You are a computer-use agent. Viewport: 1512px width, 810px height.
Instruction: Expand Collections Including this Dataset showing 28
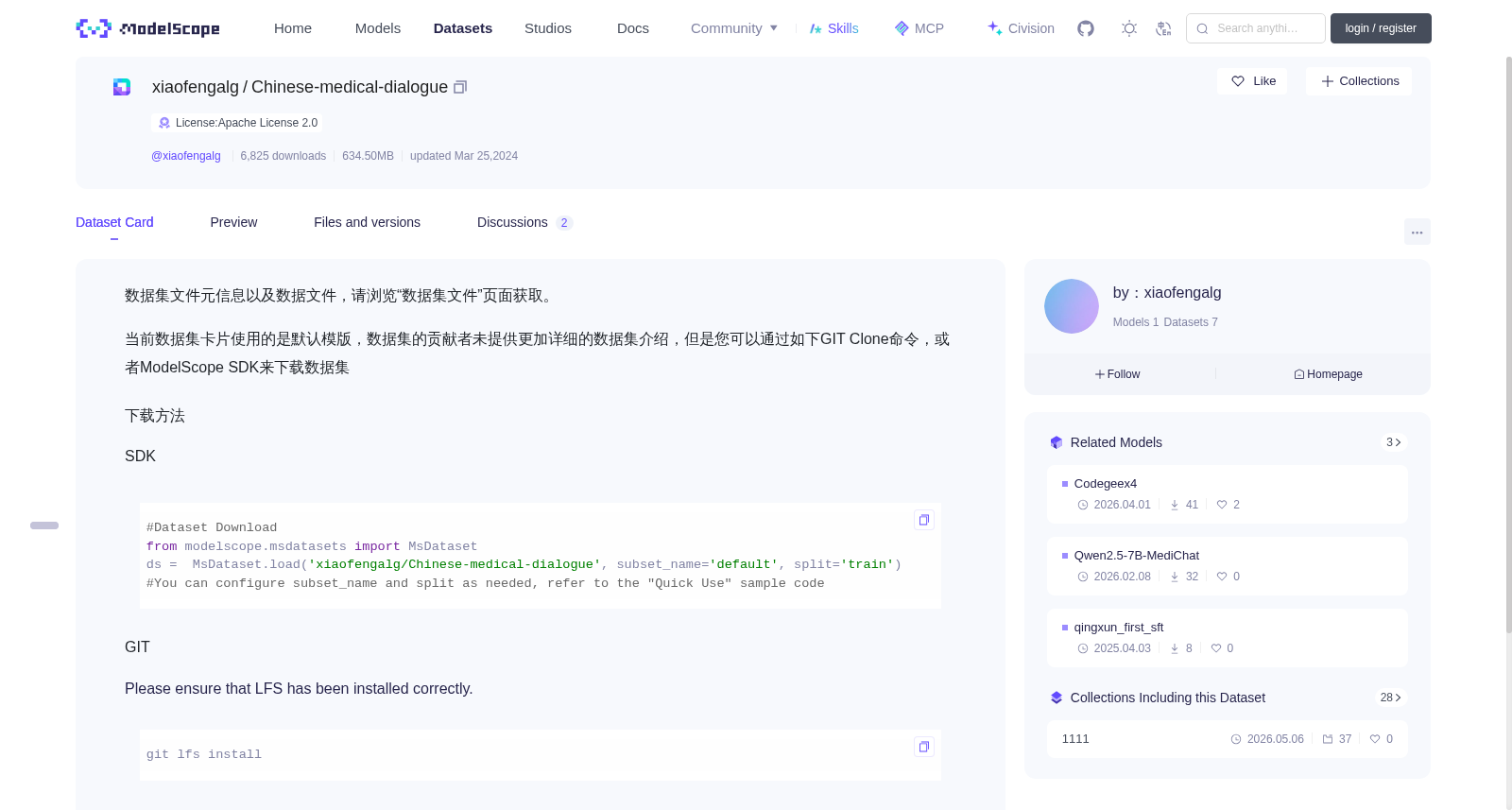(1391, 698)
